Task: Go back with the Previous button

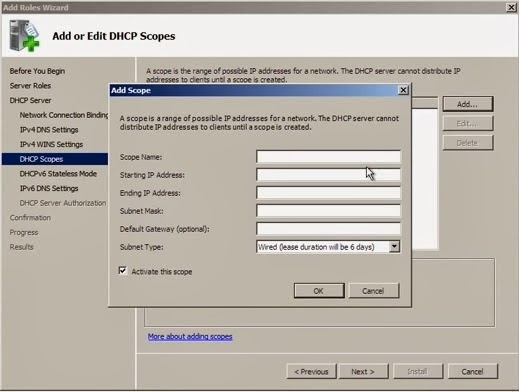Action: [312, 371]
